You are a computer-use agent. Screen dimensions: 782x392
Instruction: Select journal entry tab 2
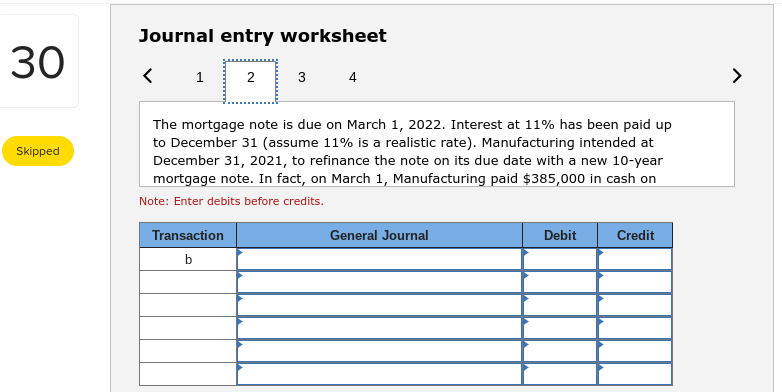pyautogui.click(x=250, y=82)
